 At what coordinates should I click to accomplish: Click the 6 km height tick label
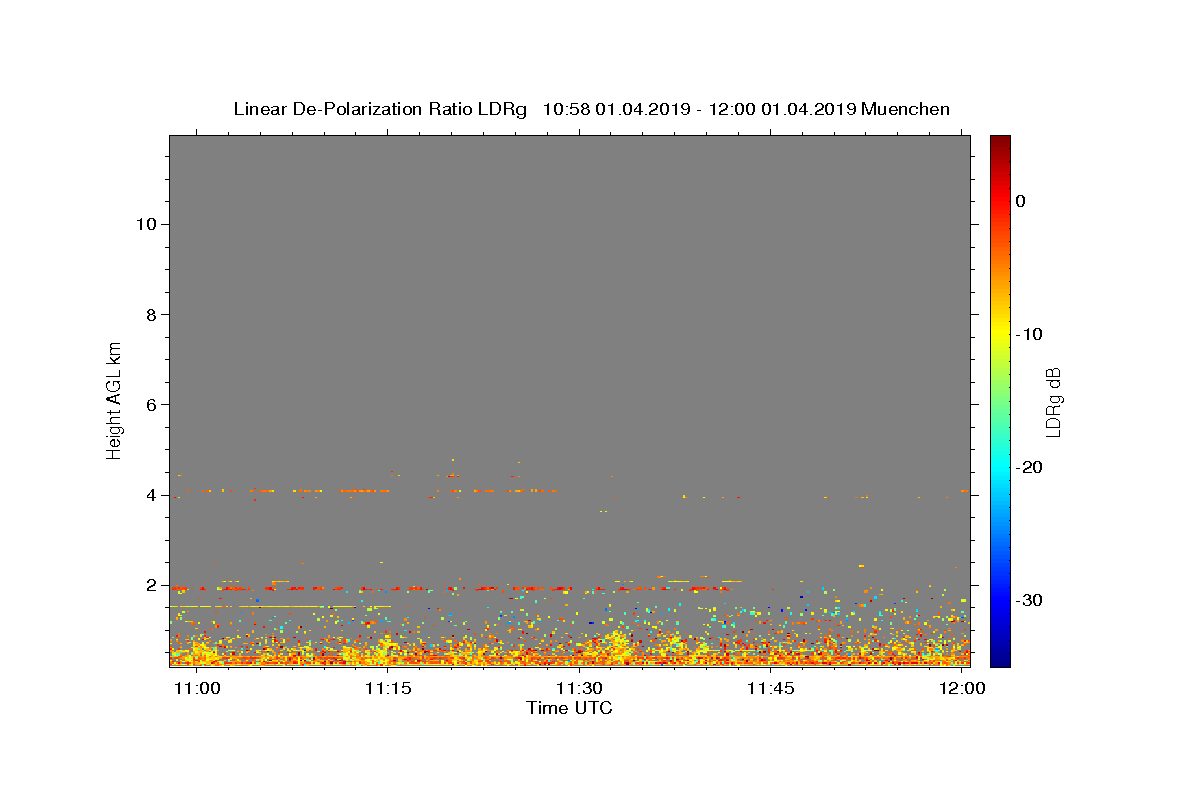(x=151, y=405)
